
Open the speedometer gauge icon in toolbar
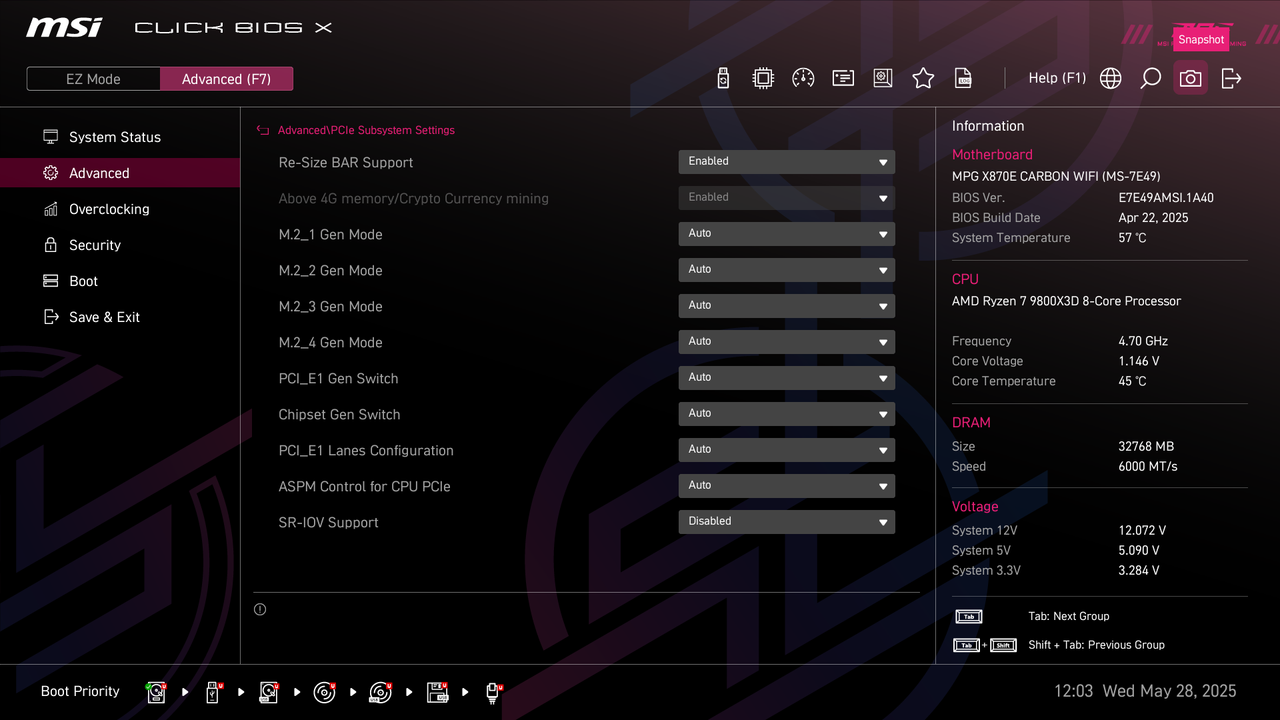(803, 78)
